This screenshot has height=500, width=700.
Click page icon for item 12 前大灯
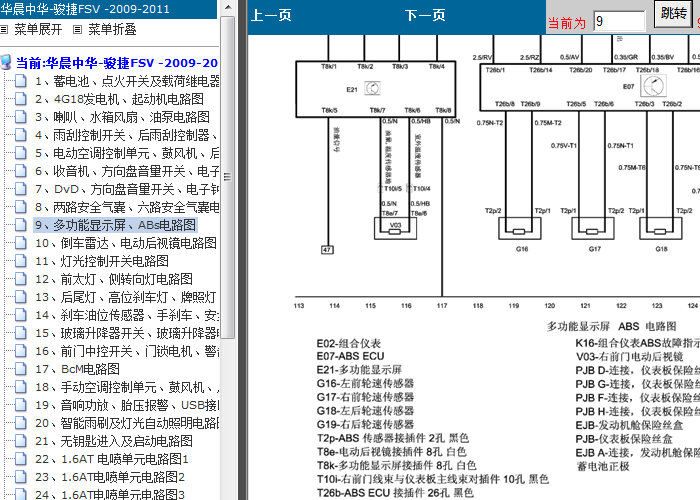tap(21, 279)
